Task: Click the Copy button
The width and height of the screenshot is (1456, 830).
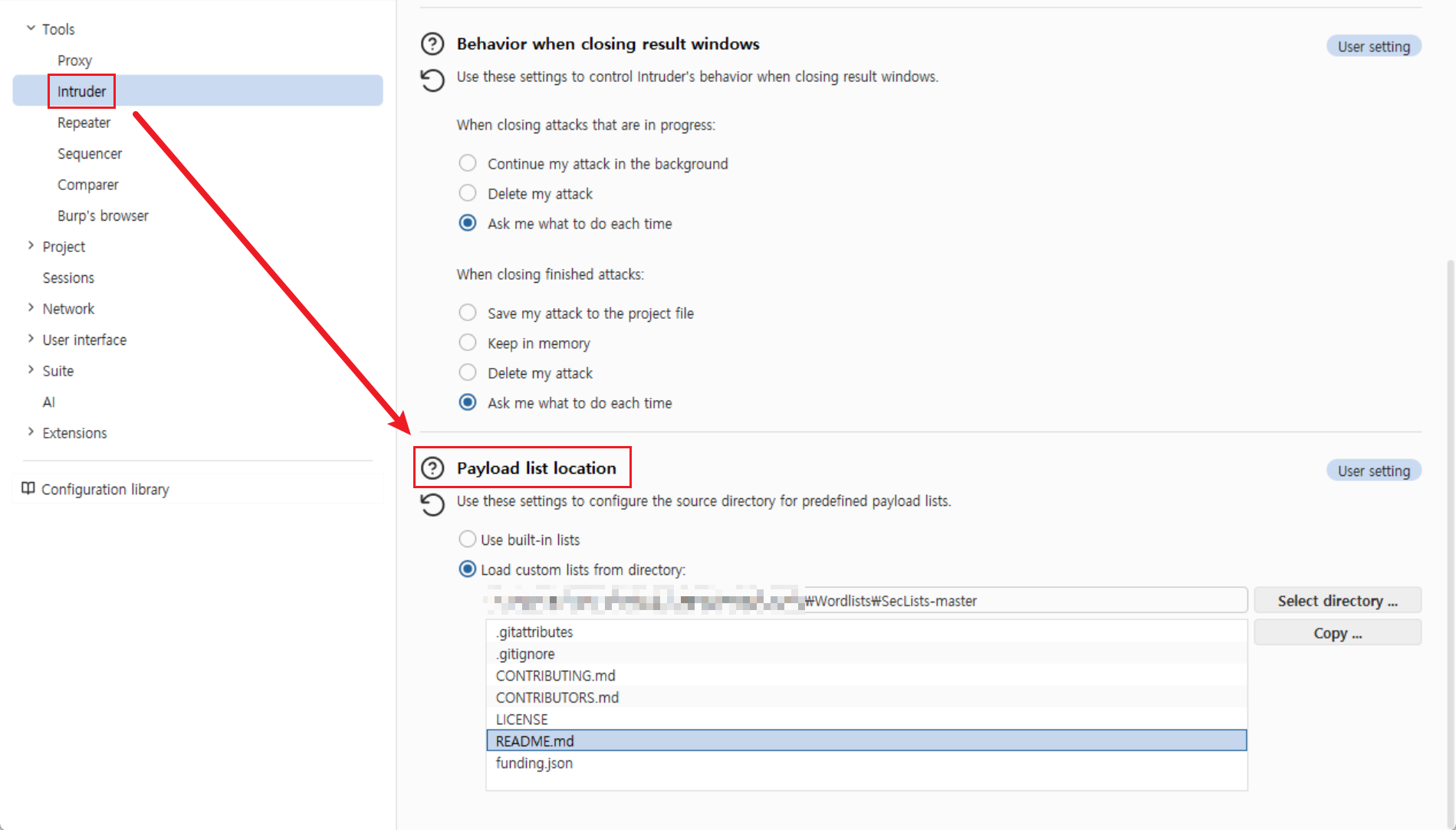Action: pos(1337,633)
